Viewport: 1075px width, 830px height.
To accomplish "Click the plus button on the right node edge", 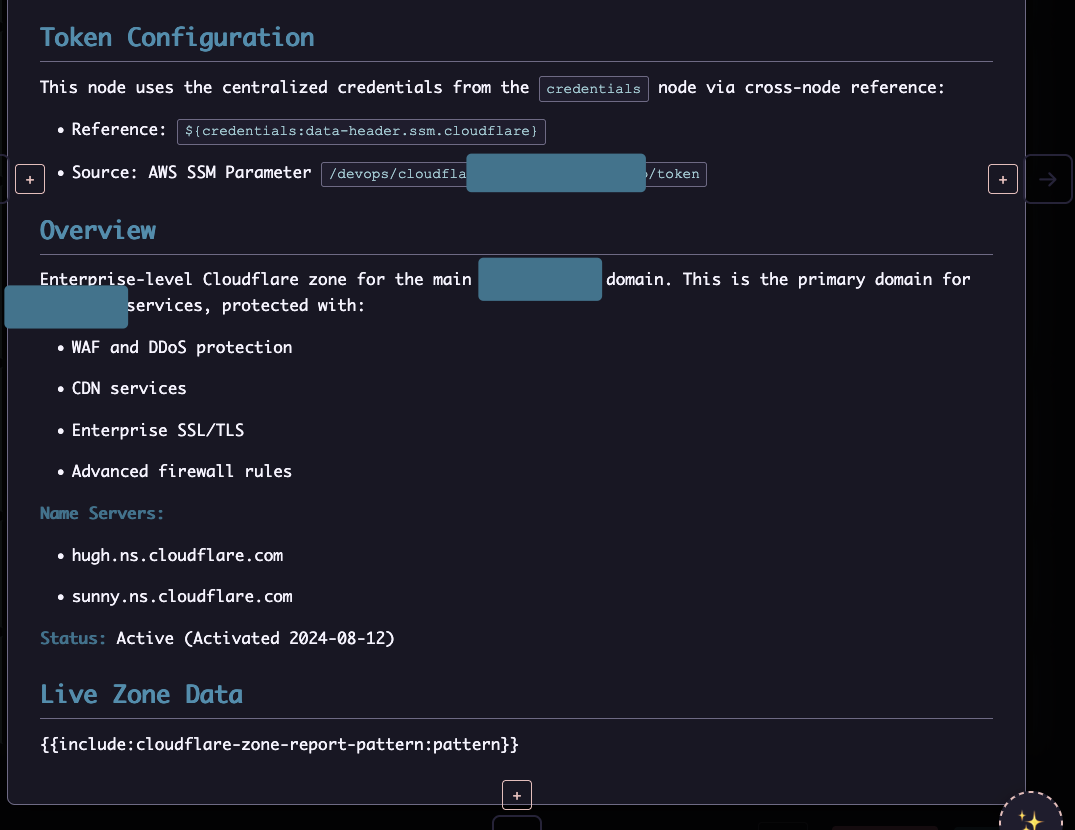I will (x=1002, y=179).
